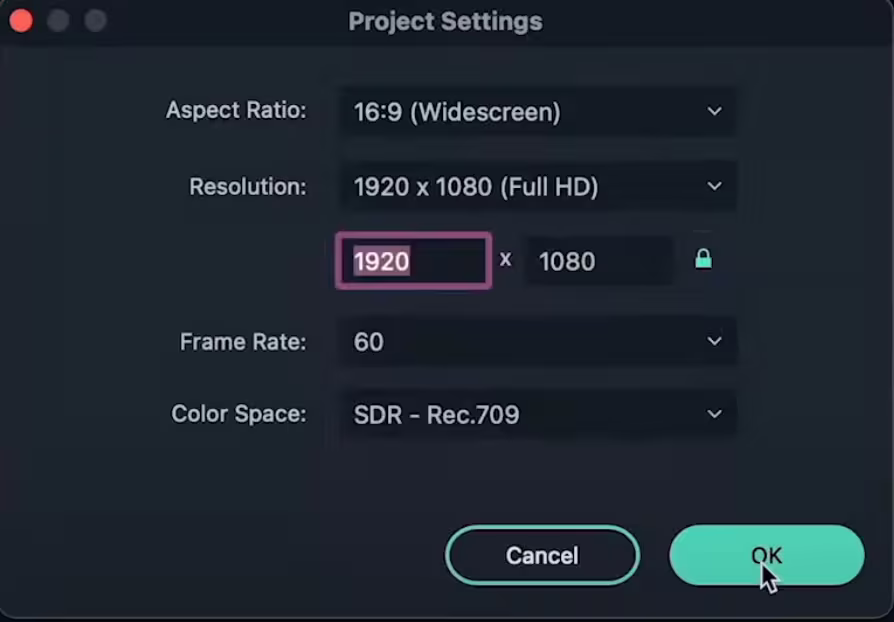The image size is (894, 622).
Task: Click the gray minimize window button
Action: pos(58,20)
